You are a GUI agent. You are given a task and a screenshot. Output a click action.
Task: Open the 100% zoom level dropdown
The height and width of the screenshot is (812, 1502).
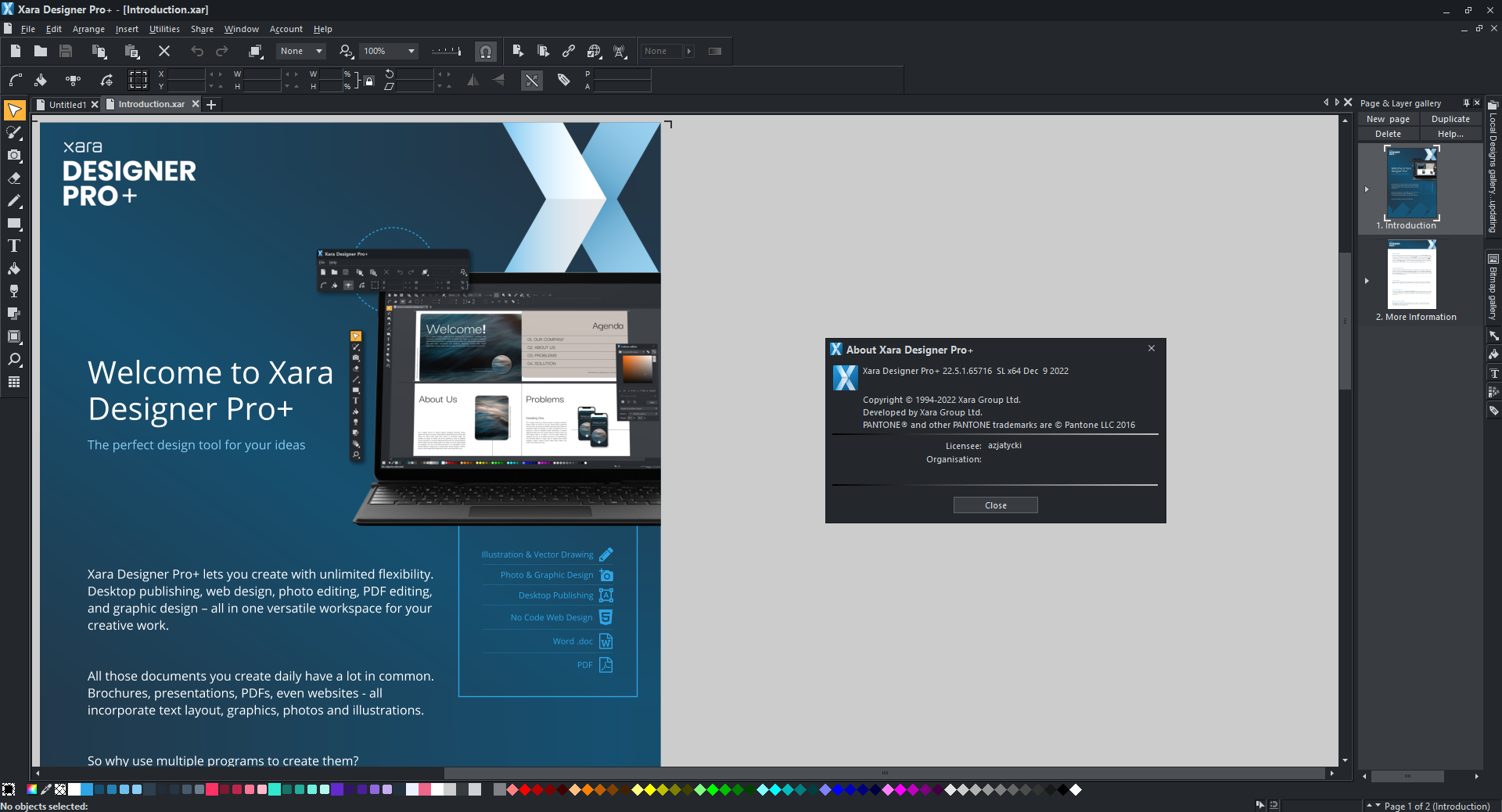tap(389, 51)
